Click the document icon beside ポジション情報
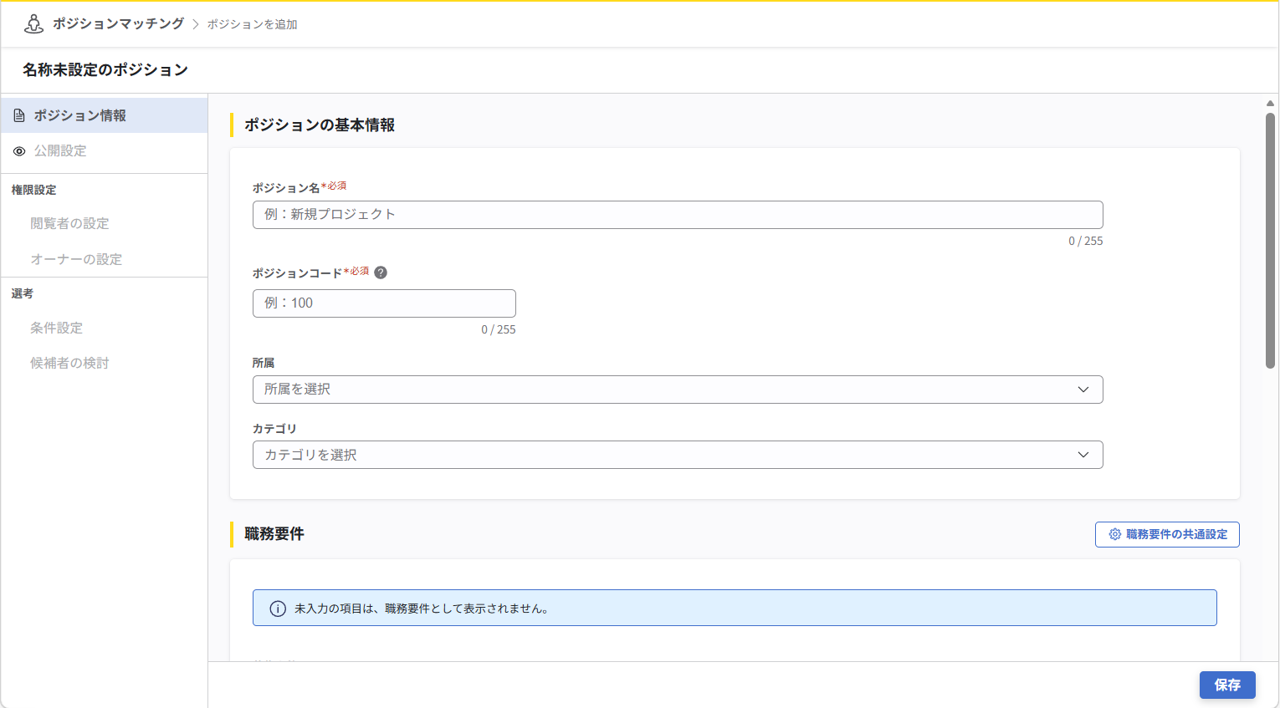 tap(19, 116)
